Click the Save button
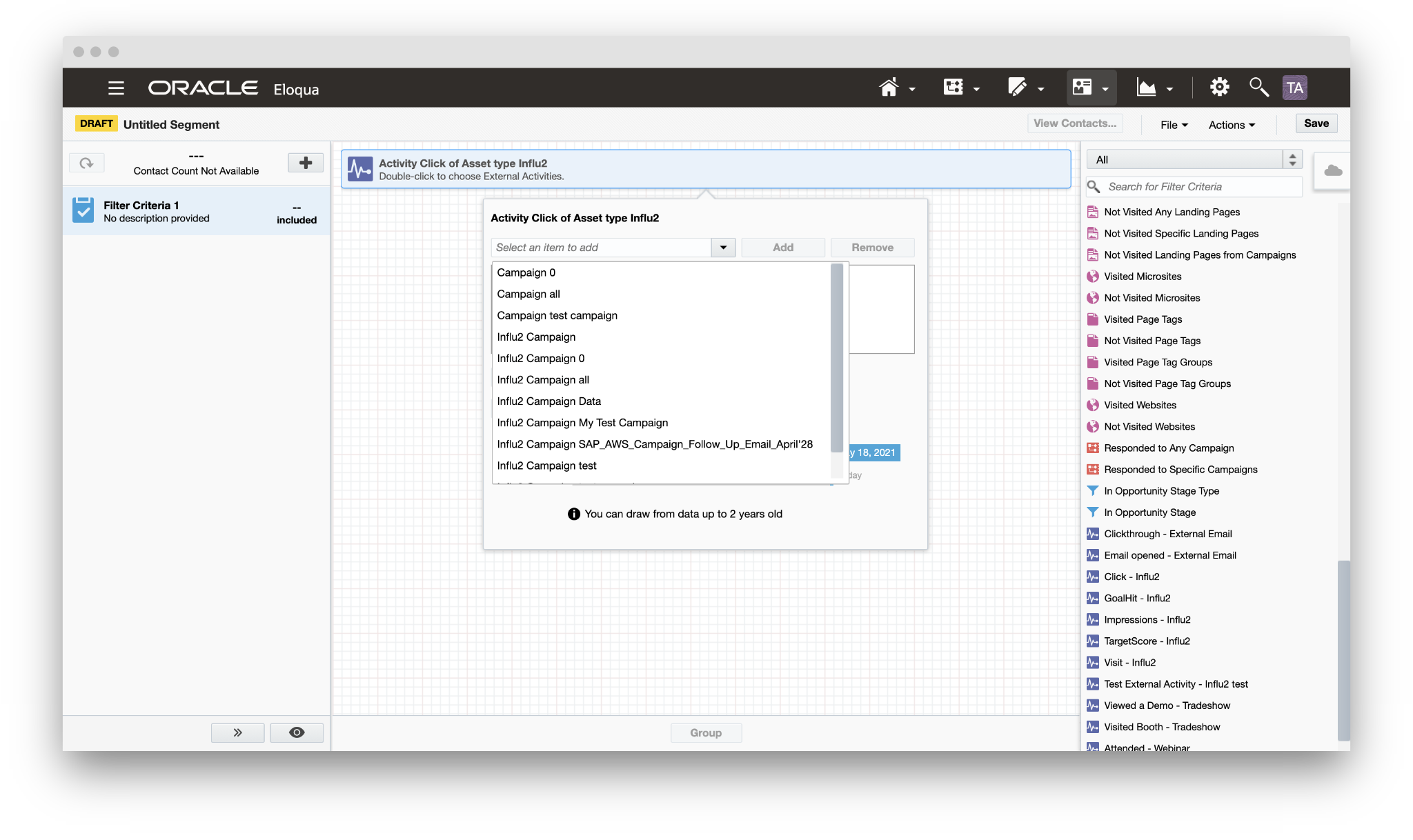Image resolution: width=1413 pixels, height=840 pixels. click(1316, 123)
